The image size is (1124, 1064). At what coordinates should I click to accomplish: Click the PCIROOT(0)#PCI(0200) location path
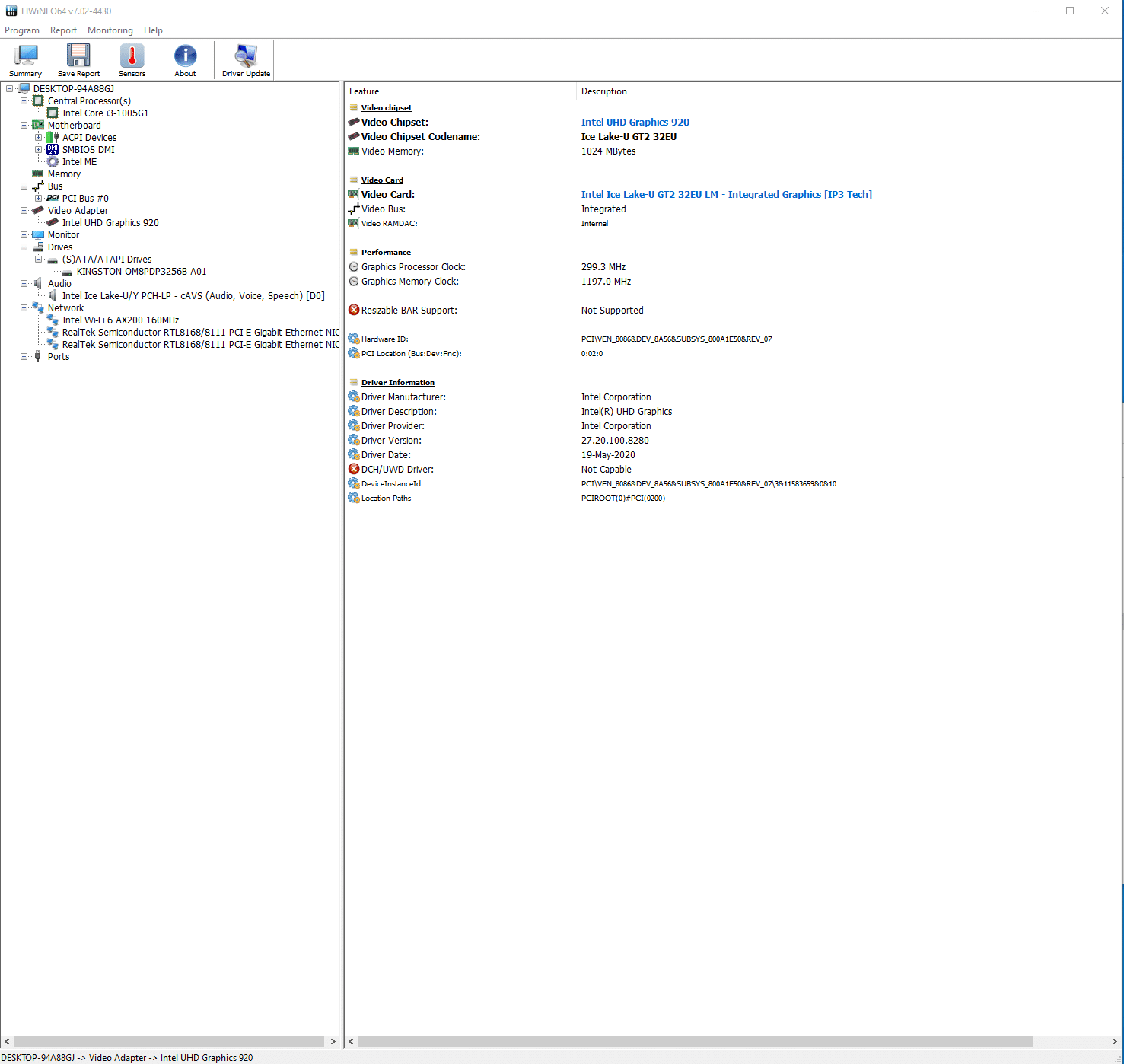coord(623,499)
